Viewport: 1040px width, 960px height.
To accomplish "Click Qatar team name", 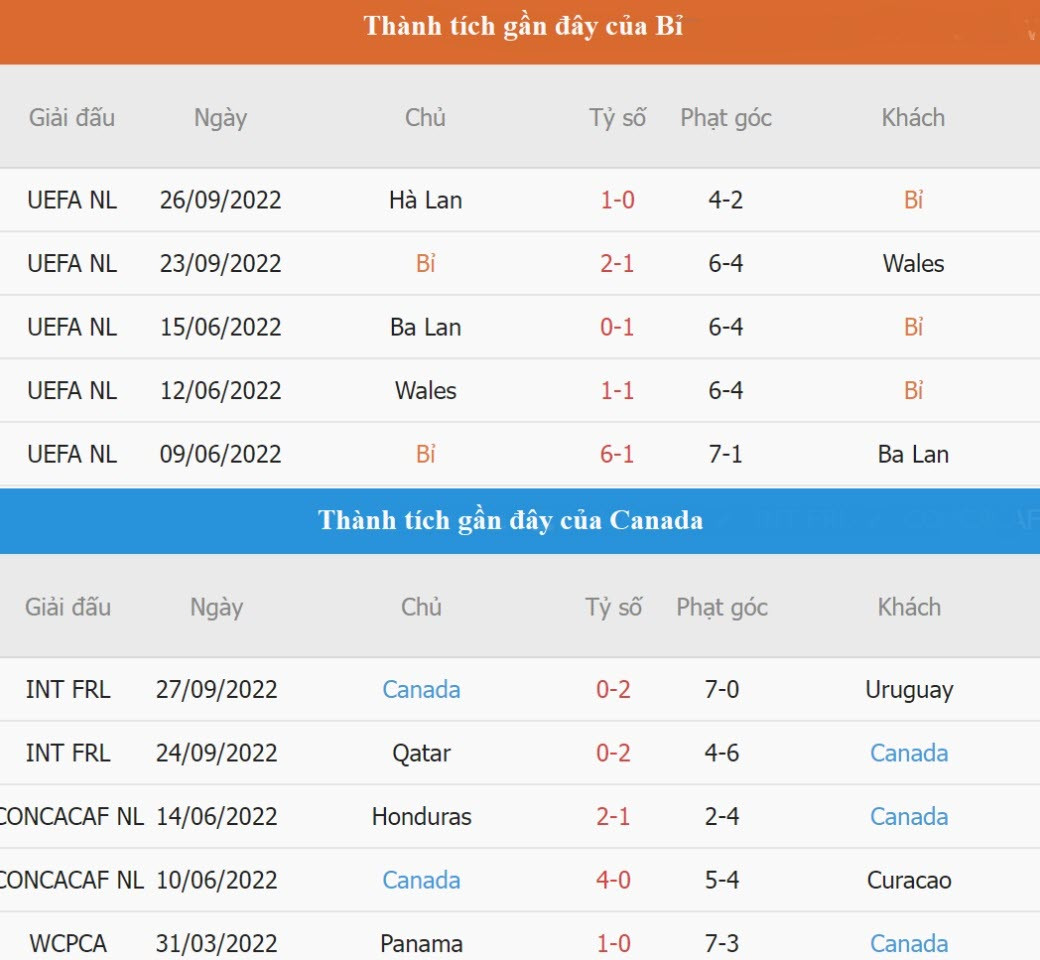I will pyautogui.click(x=421, y=753).
